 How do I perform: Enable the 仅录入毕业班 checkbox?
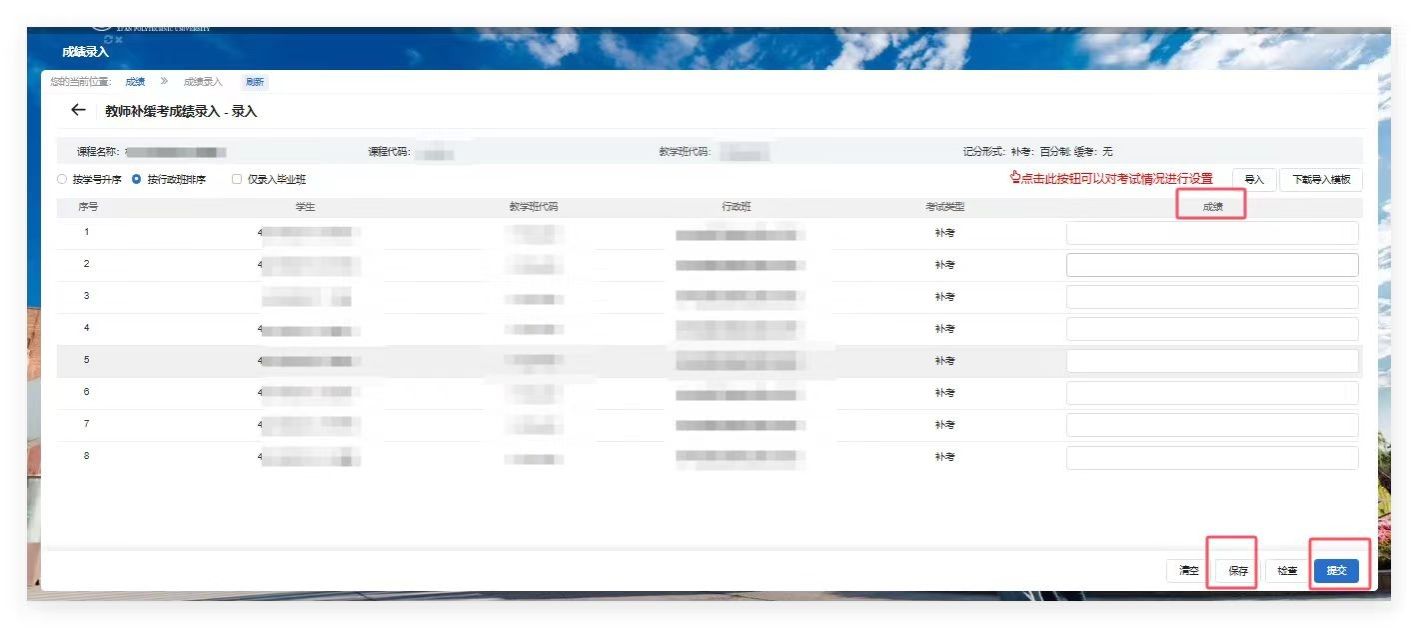point(237,180)
